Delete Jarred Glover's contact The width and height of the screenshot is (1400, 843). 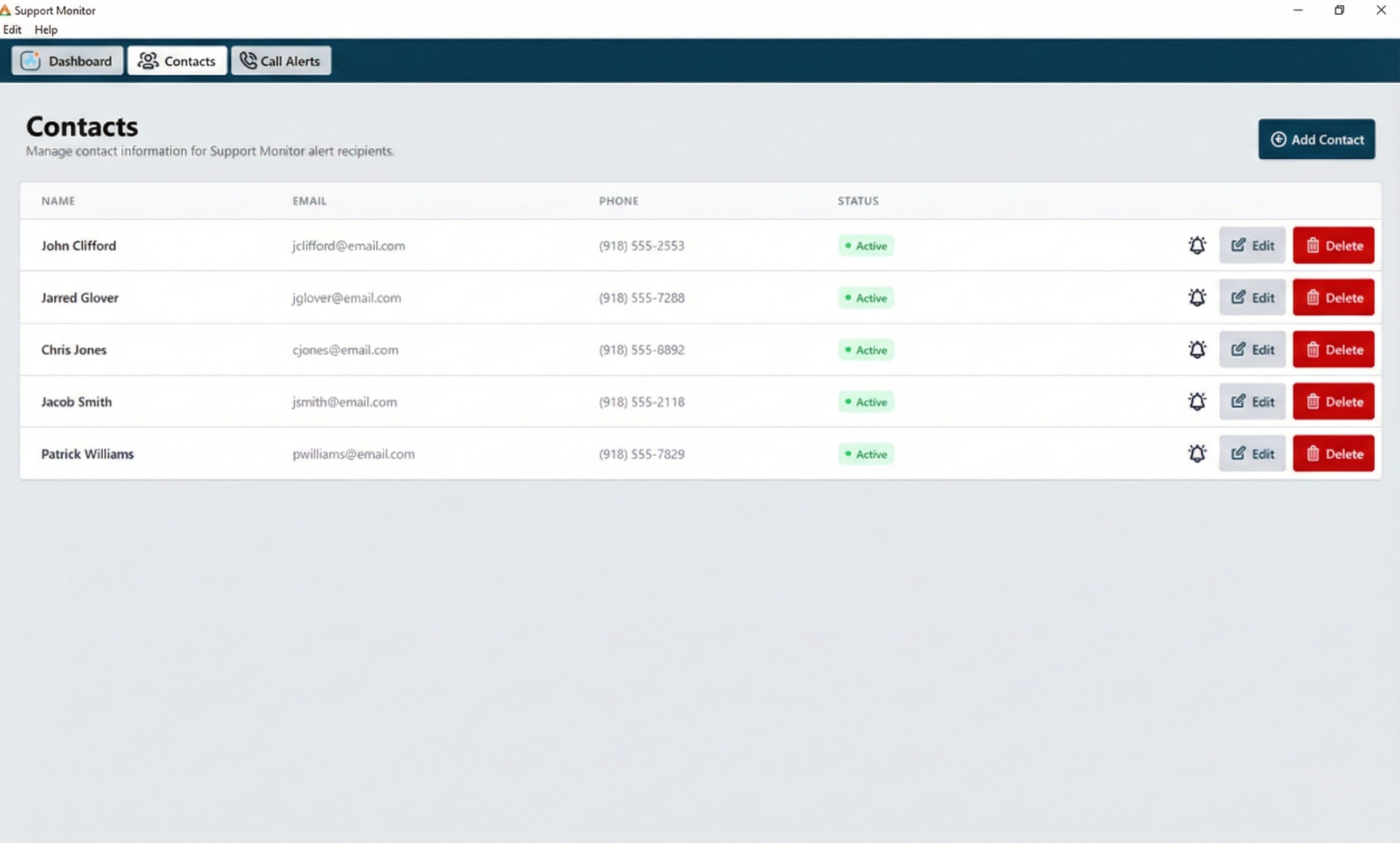coord(1333,298)
